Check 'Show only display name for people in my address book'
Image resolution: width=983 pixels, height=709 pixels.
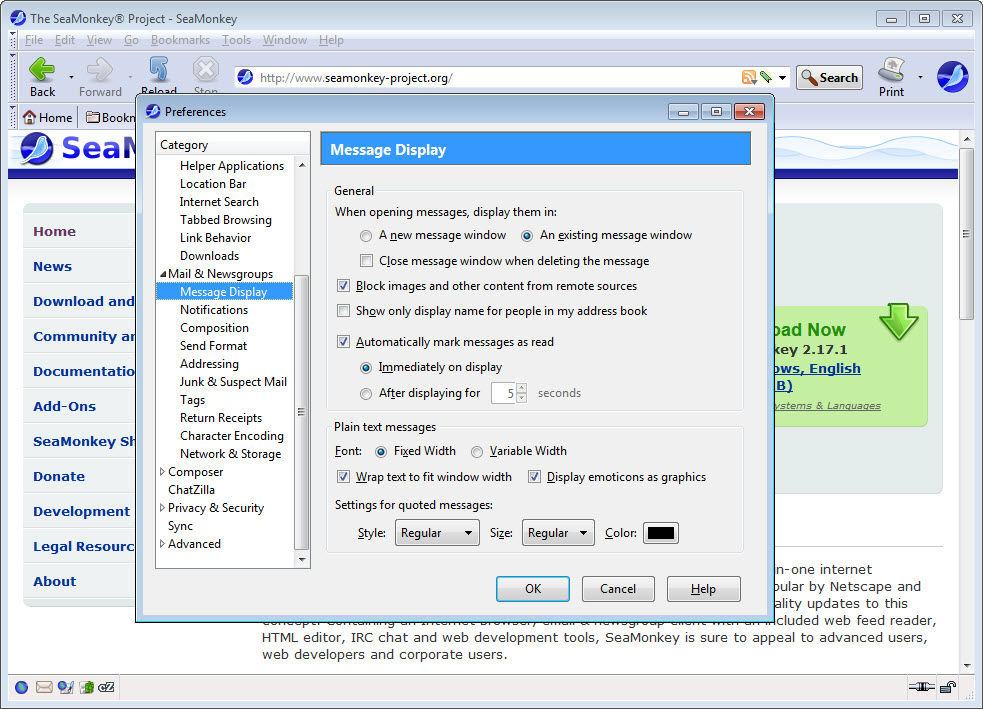(343, 311)
